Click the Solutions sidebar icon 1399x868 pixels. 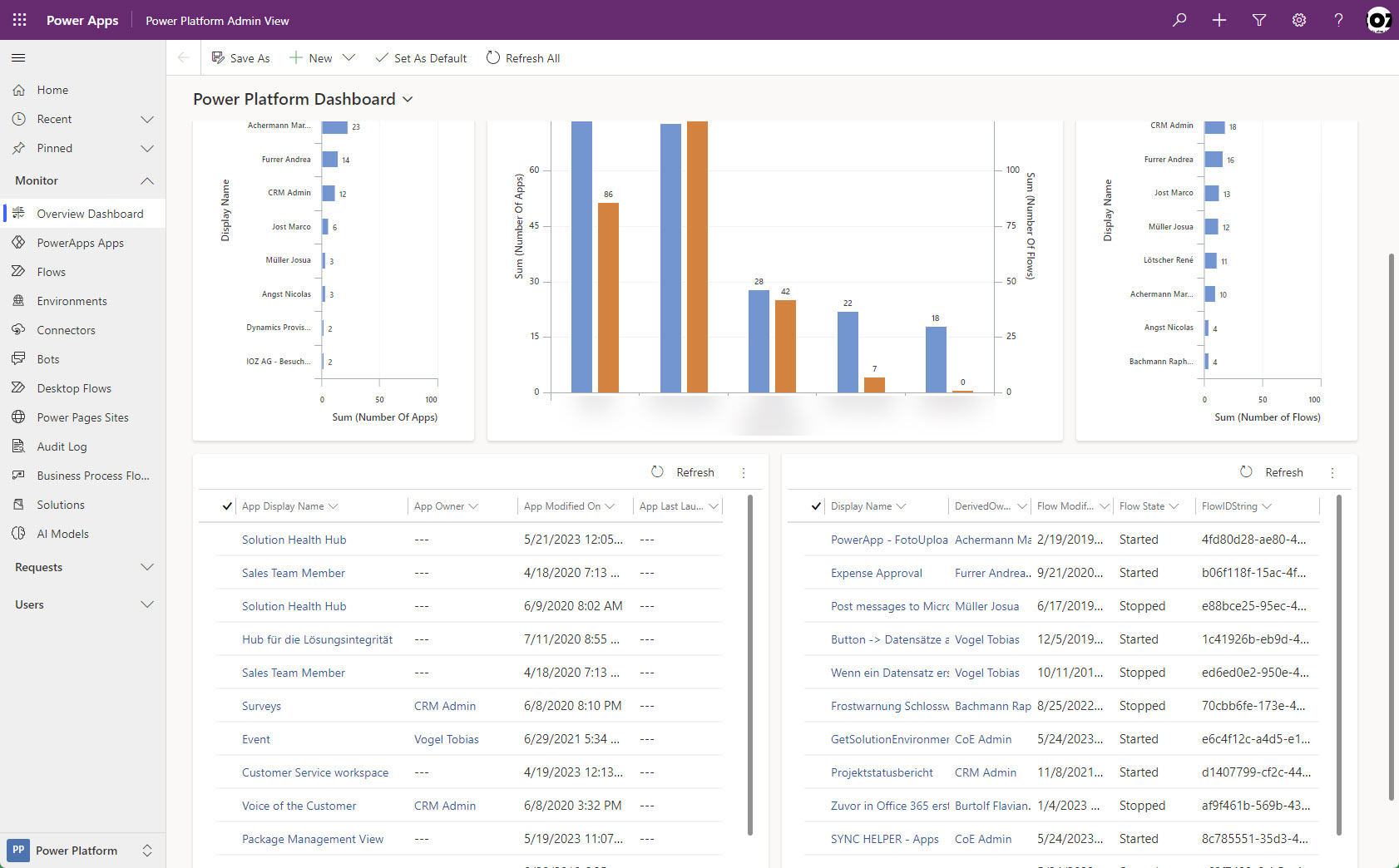[18, 505]
